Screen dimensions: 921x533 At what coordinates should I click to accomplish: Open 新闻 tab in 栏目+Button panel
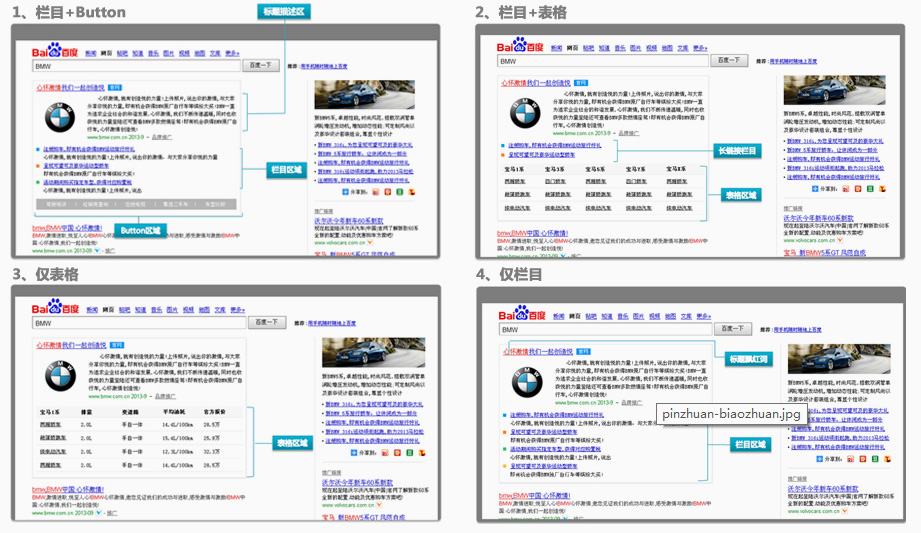coord(90,53)
